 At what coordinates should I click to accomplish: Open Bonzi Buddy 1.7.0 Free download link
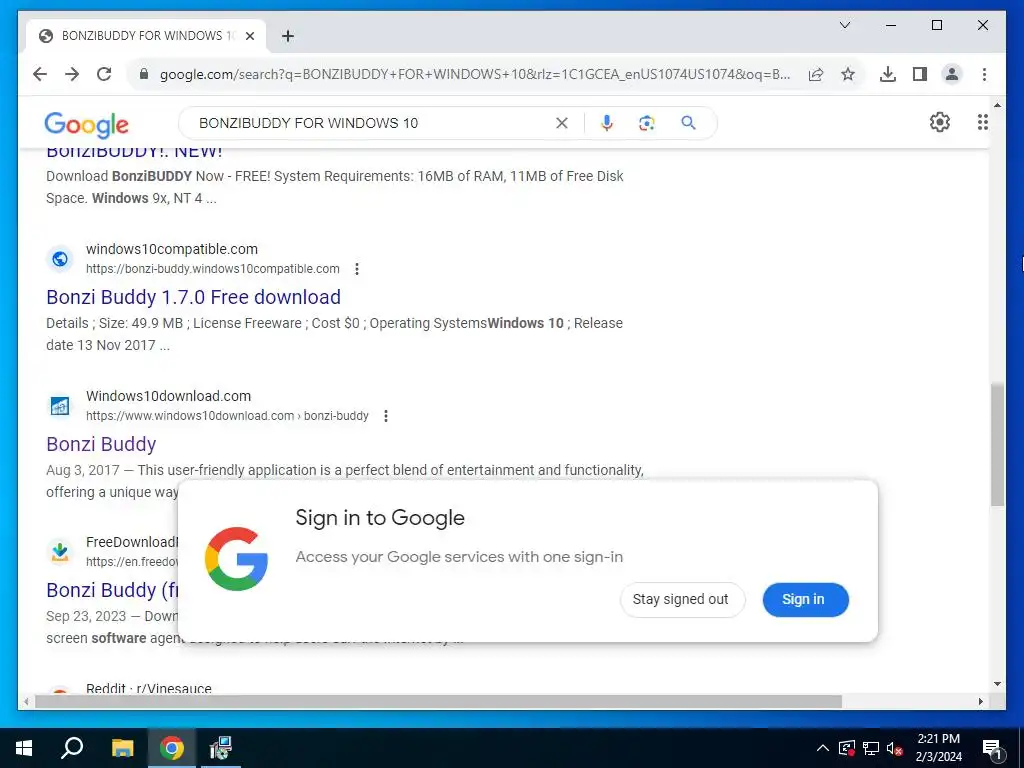point(193,297)
